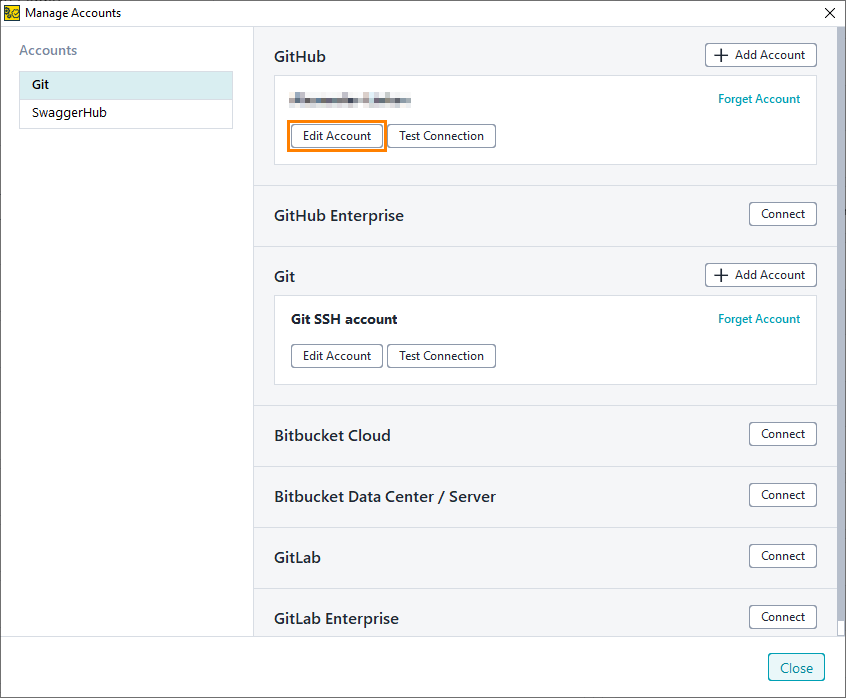Select Git in the Accounts list
Image resolution: width=846 pixels, height=698 pixels.
pyautogui.click(x=126, y=85)
